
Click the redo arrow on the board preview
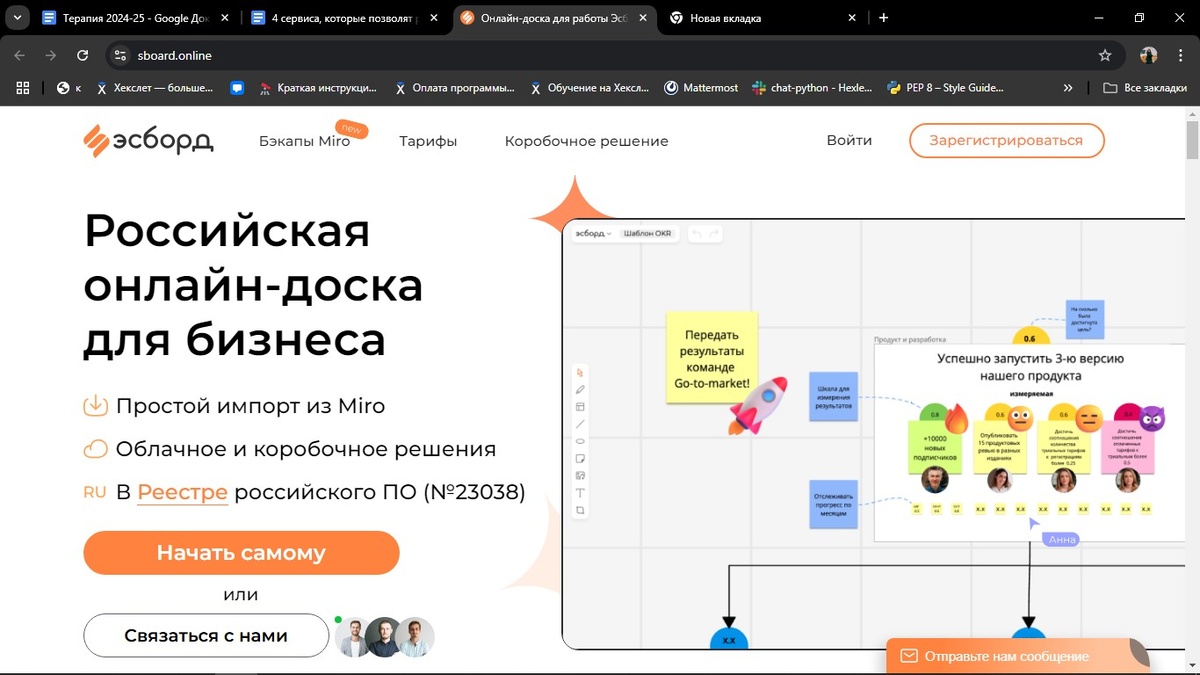coord(714,233)
